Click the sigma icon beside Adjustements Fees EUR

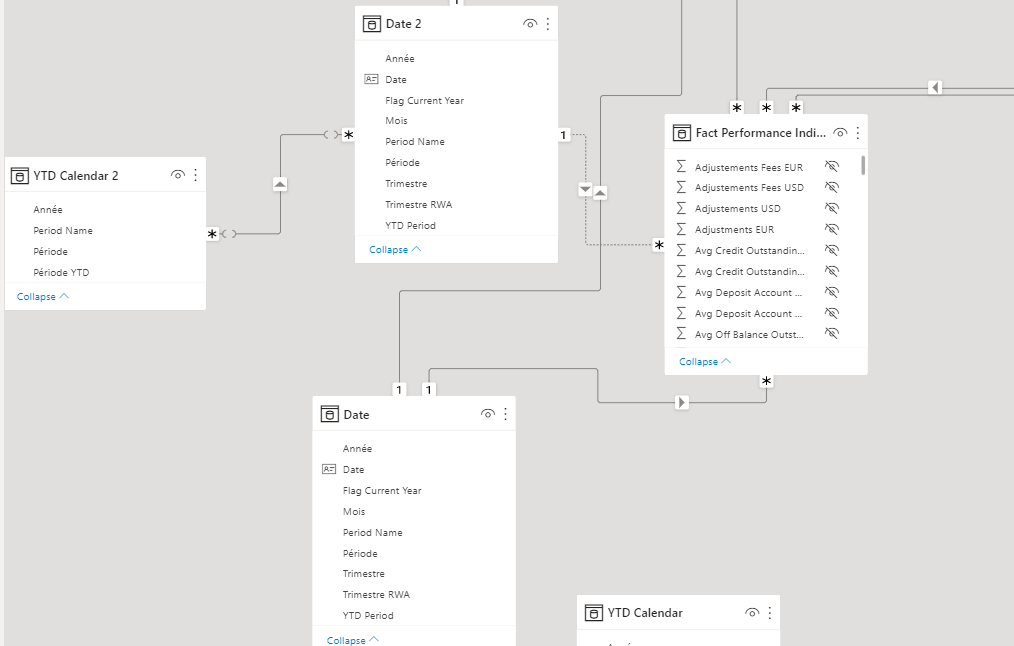tap(681, 167)
